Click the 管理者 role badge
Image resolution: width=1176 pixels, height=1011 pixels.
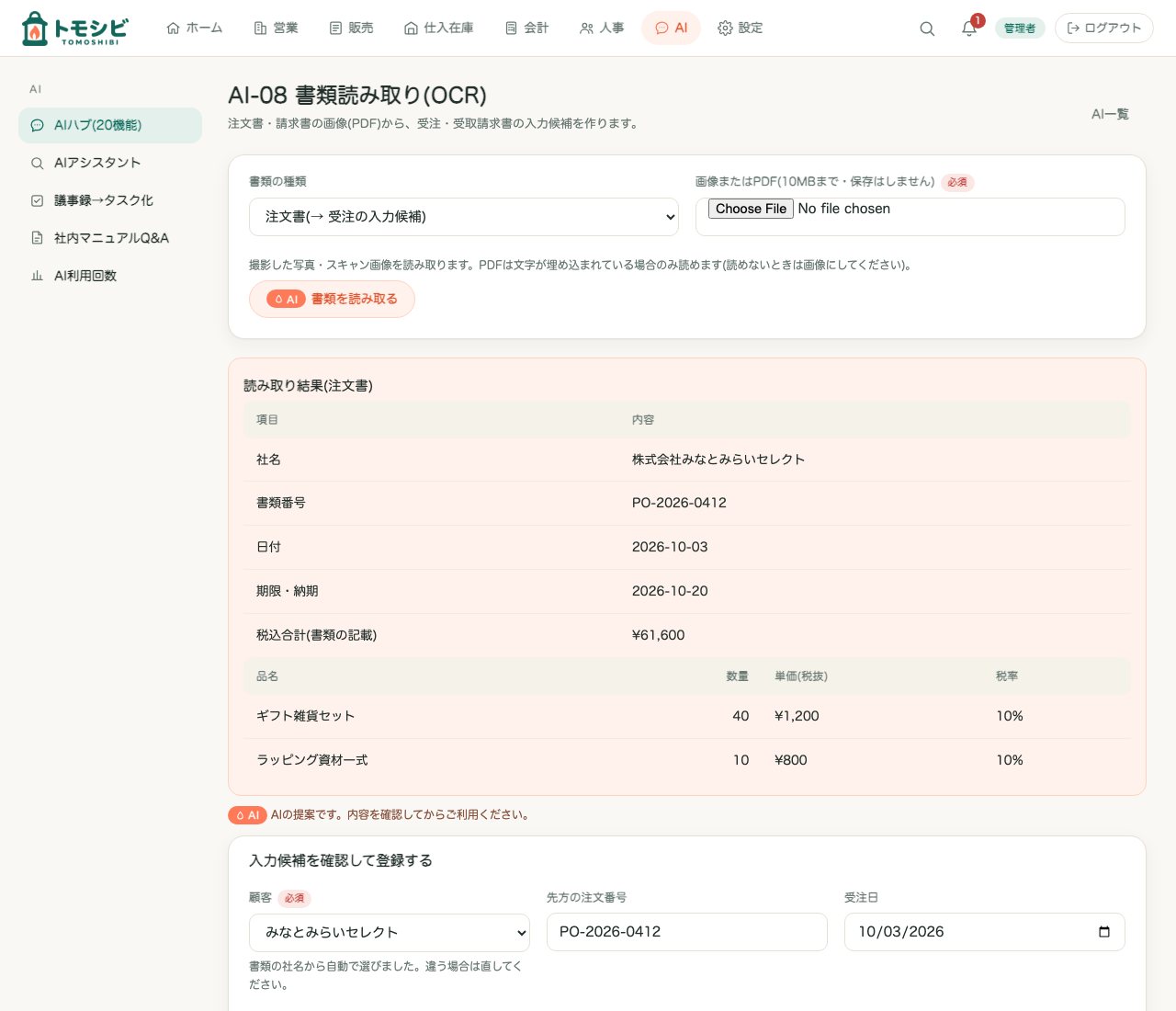1020,28
